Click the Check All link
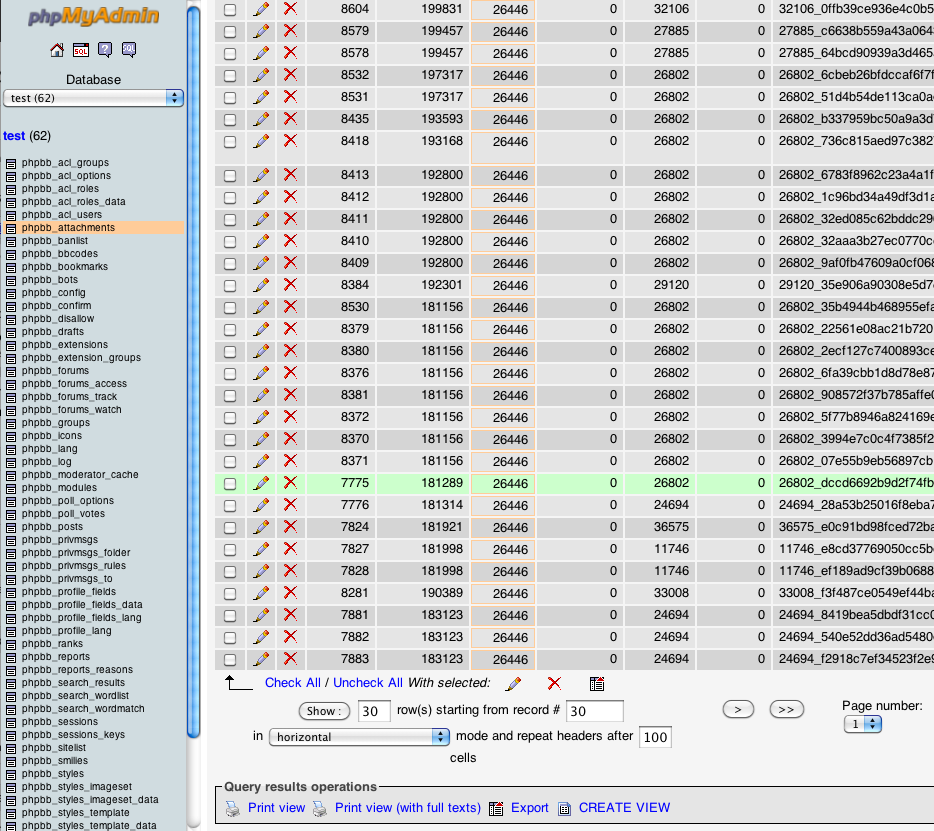 pyautogui.click(x=292, y=683)
